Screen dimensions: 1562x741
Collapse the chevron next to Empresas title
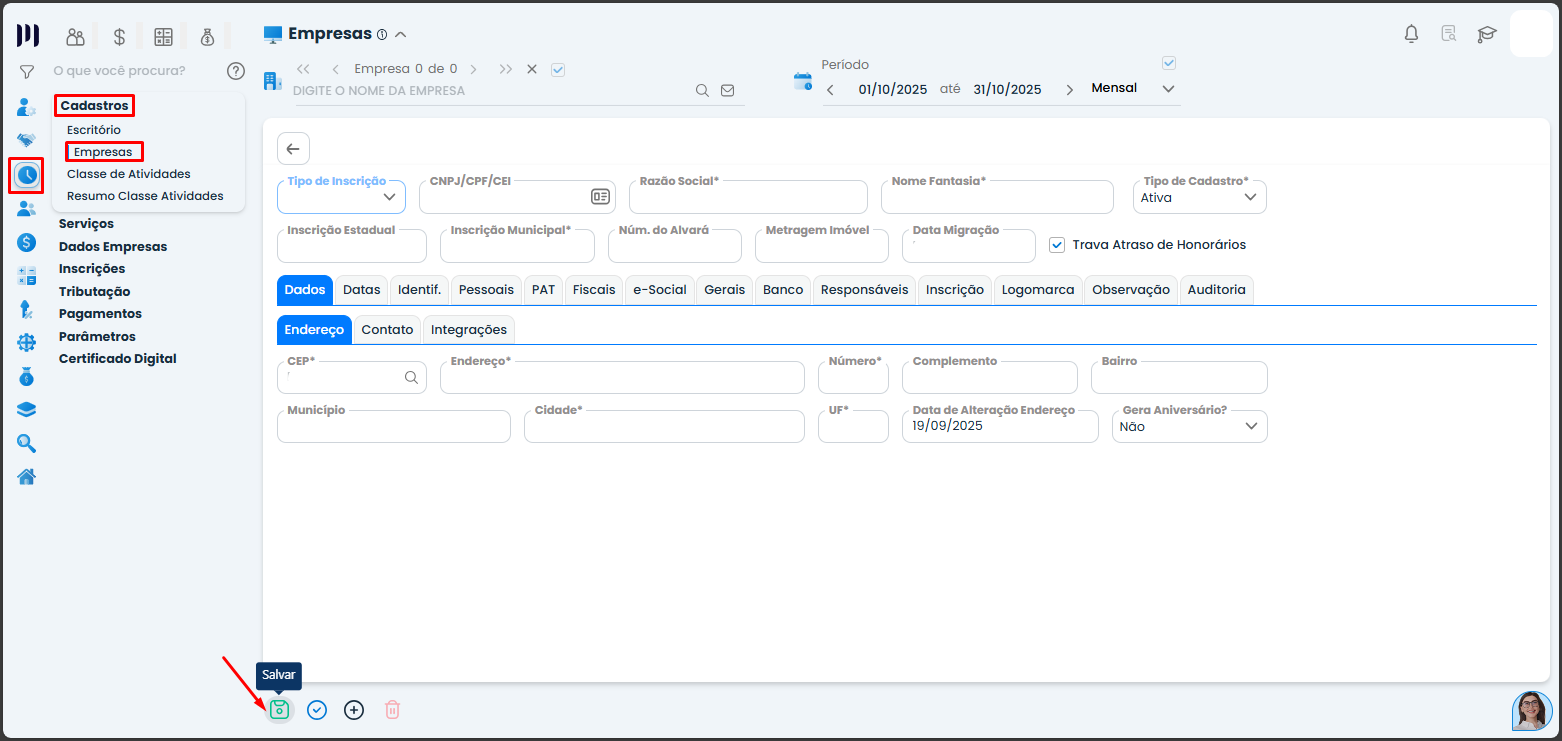click(401, 34)
